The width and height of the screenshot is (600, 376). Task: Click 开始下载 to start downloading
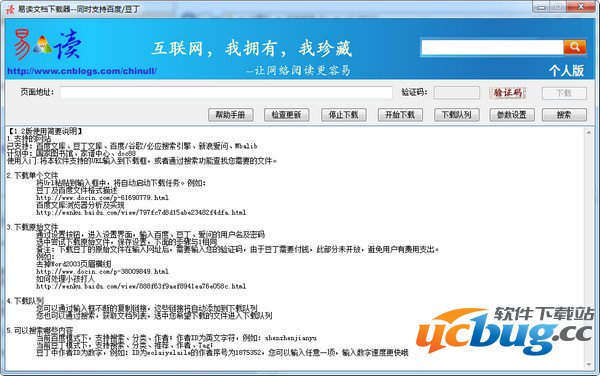tap(400, 115)
